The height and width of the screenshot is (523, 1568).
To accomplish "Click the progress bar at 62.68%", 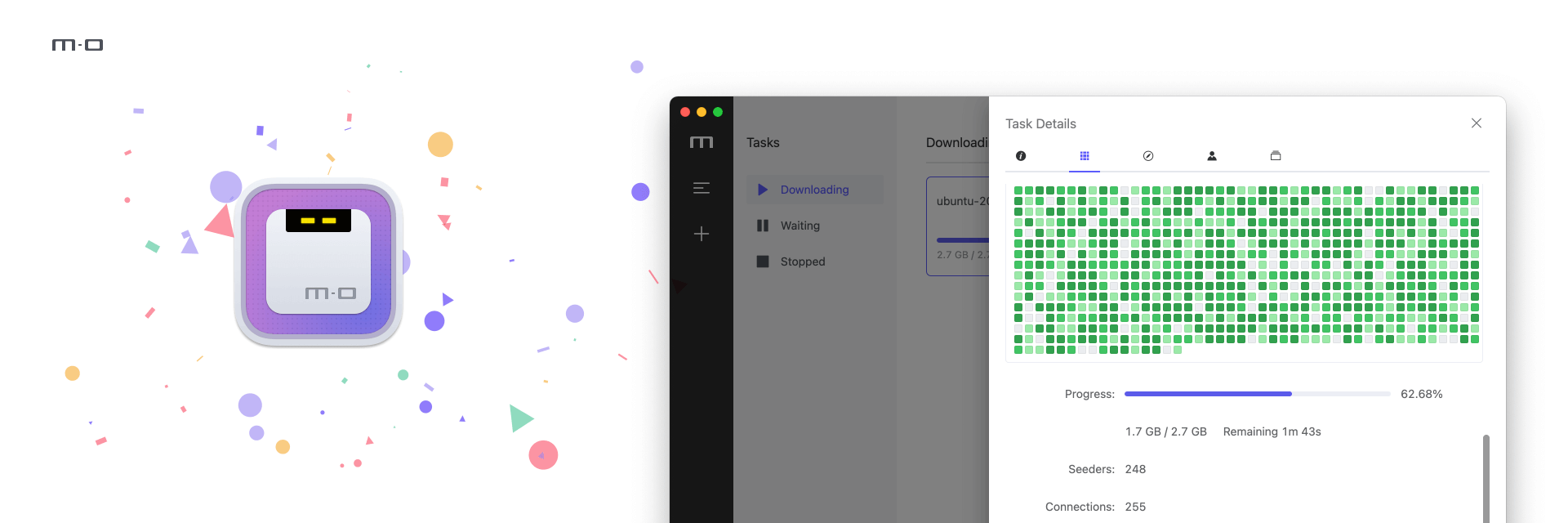I will coord(1257,394).
